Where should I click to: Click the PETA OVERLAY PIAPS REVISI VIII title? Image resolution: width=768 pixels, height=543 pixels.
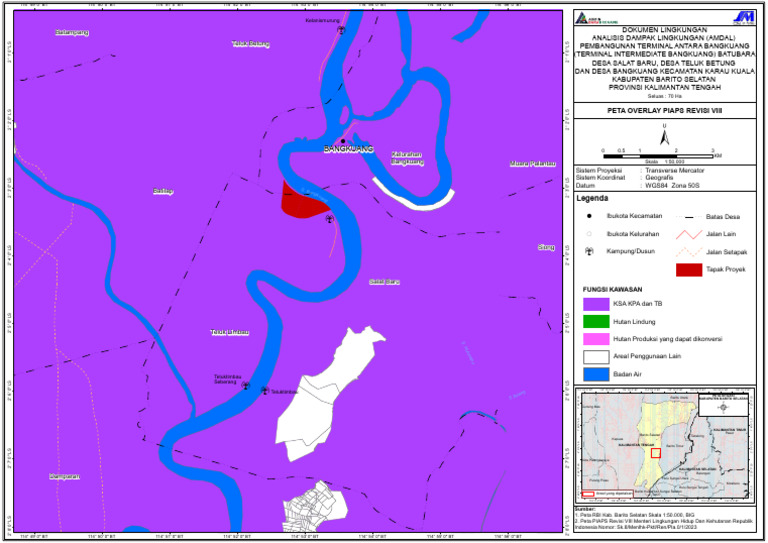point(665,111)
